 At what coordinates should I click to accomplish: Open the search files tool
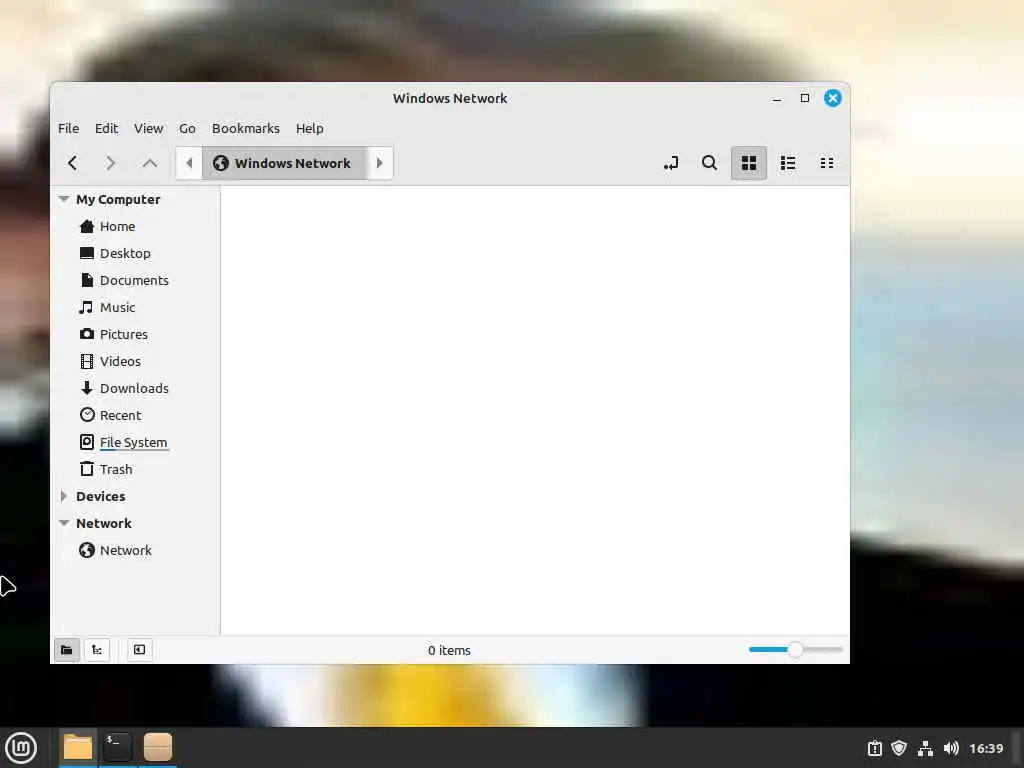coord(709,163)
